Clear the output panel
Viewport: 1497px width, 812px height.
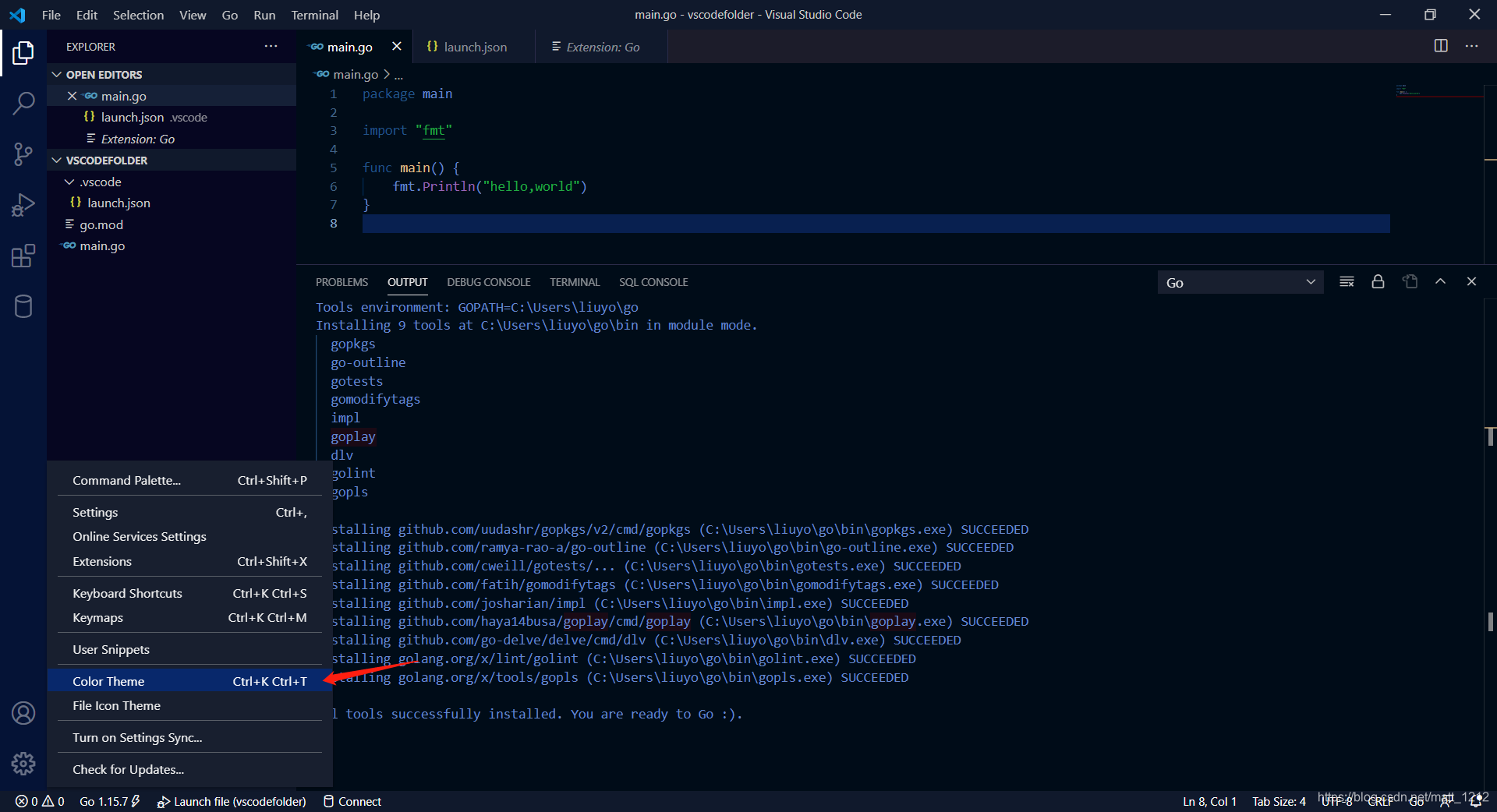(1347, 281)
